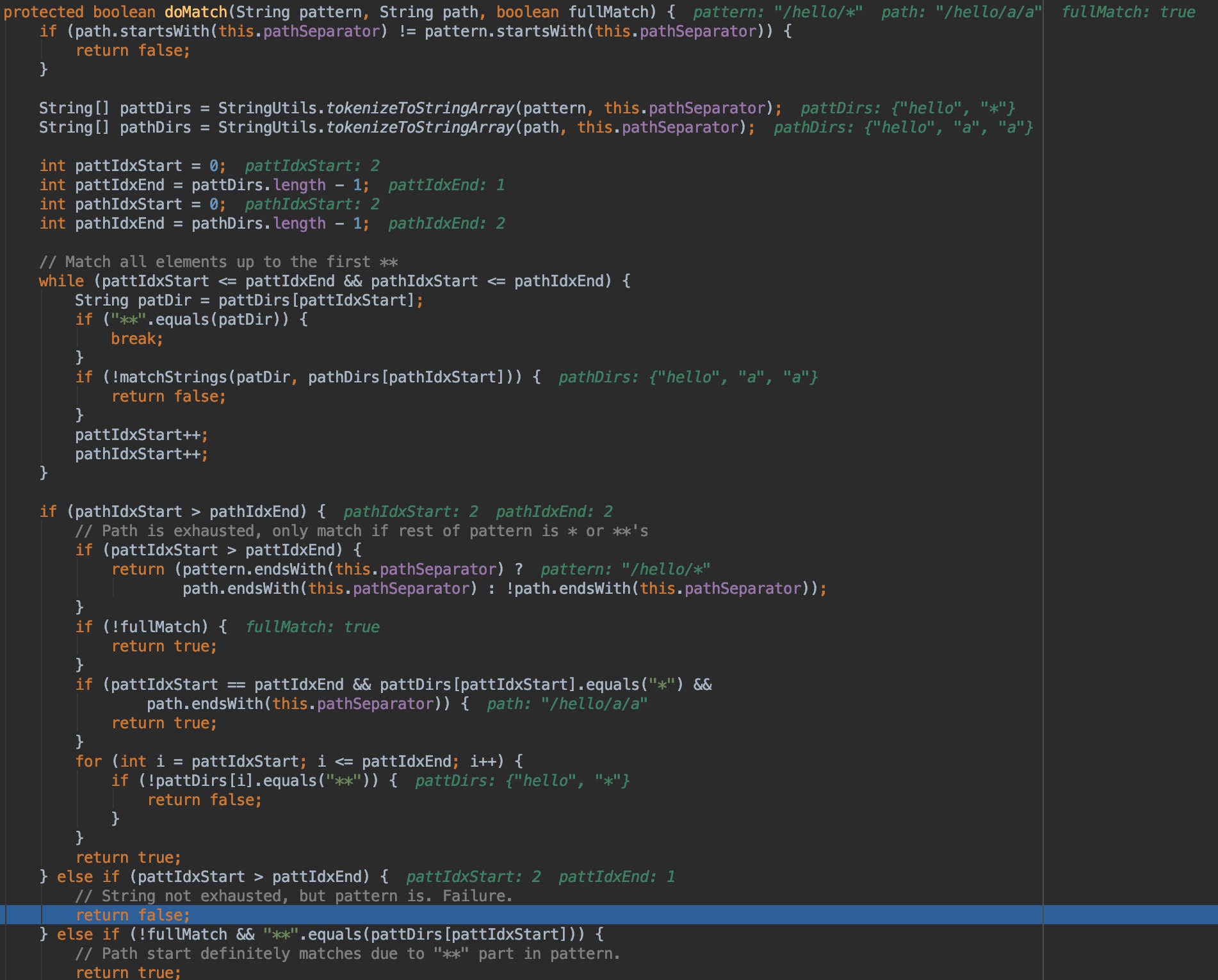Click the 'pattDirs[pattIdxStart].equals("*")' expression
Screen dimensions: 1218x980
coord(532,685)
